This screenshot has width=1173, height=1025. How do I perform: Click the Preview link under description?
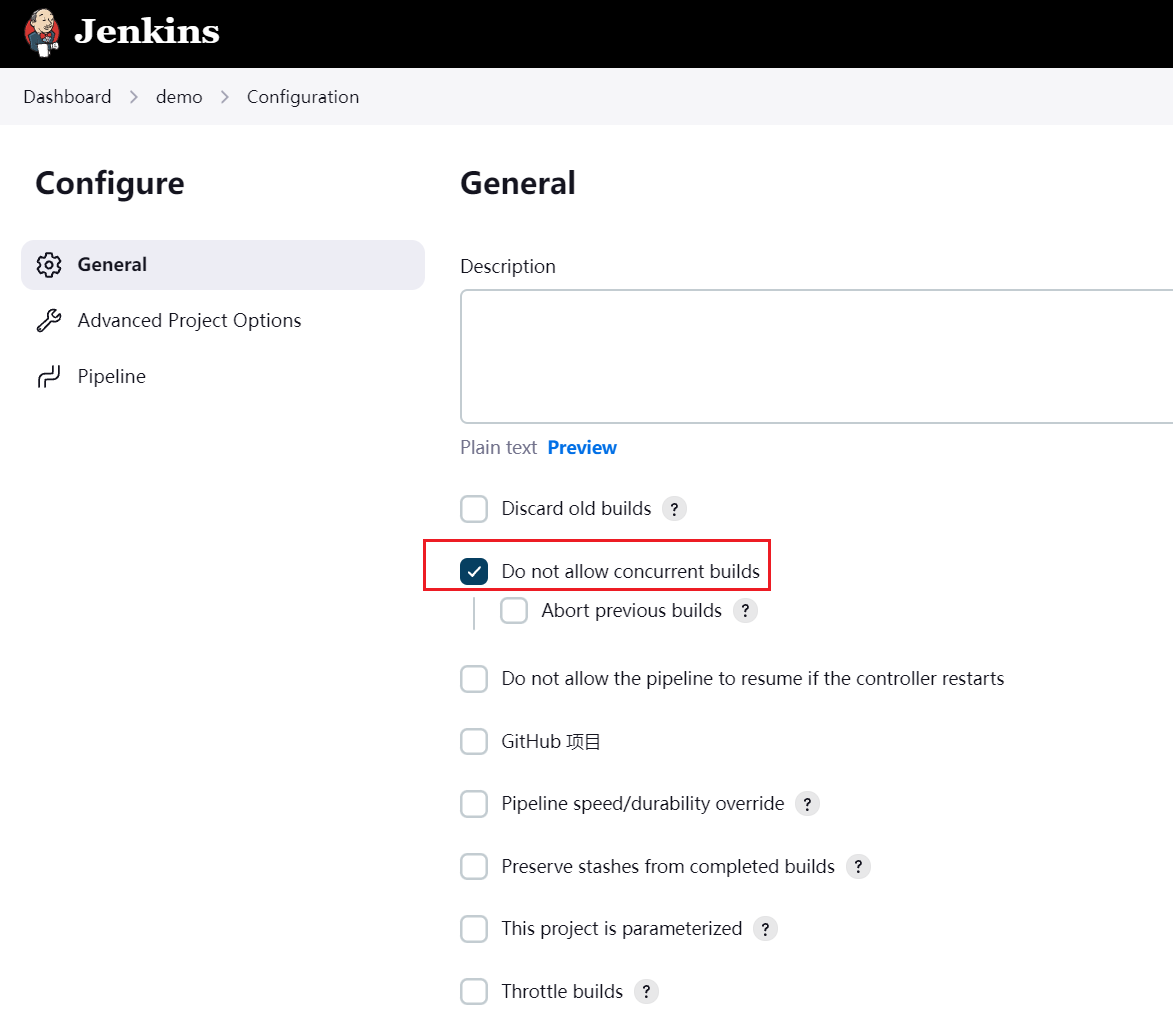(582, 447)
